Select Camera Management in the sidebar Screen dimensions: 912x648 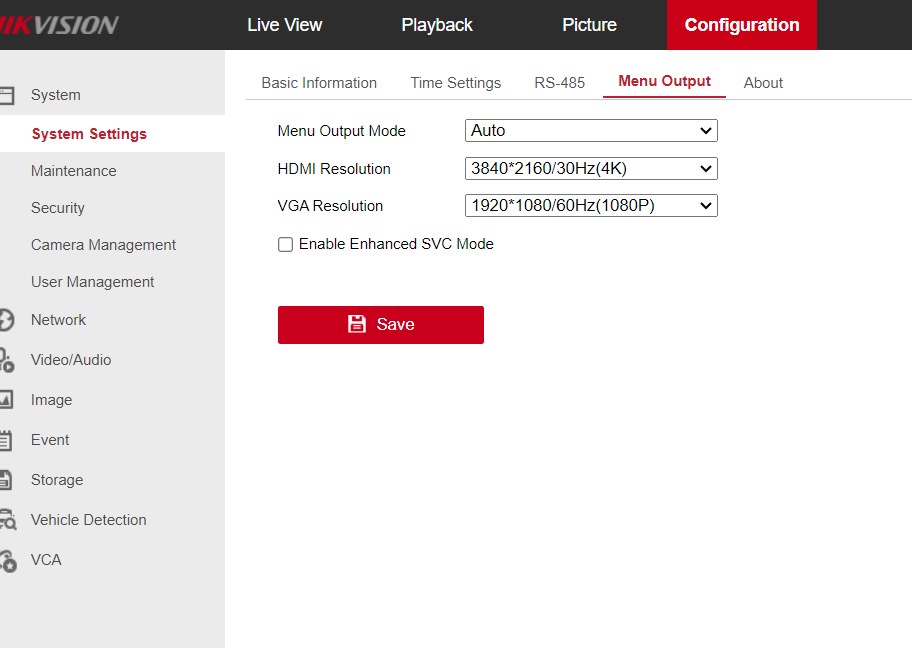click(x=103, y=245)
